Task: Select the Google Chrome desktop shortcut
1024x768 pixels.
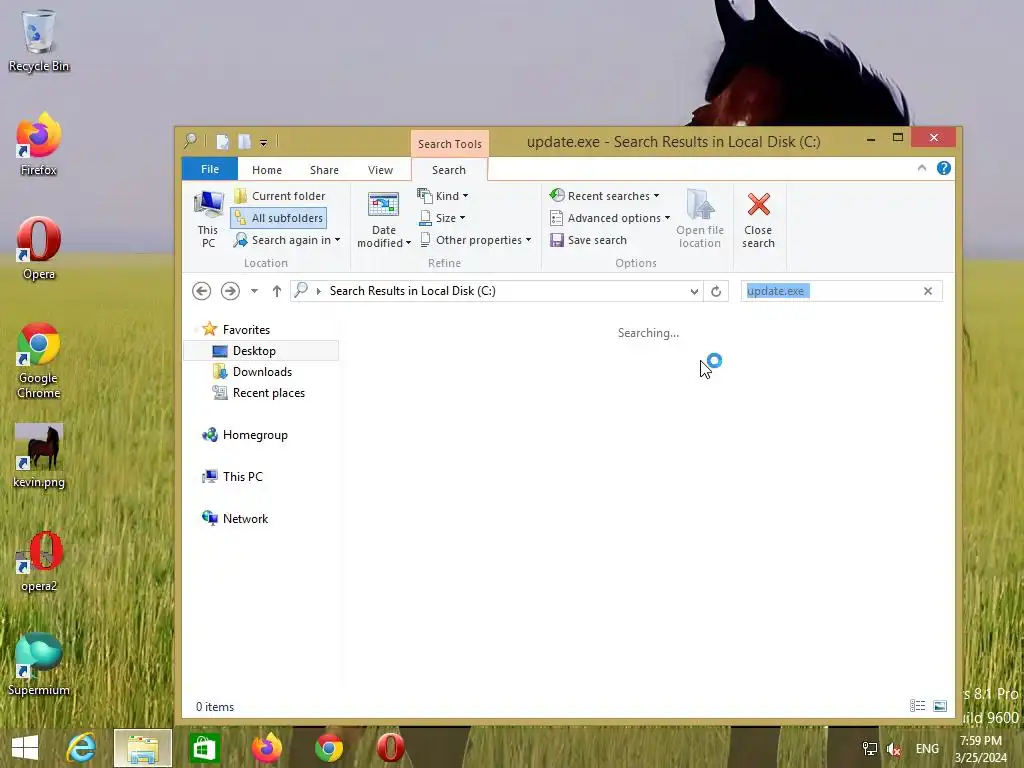Action: click(39, 360)
